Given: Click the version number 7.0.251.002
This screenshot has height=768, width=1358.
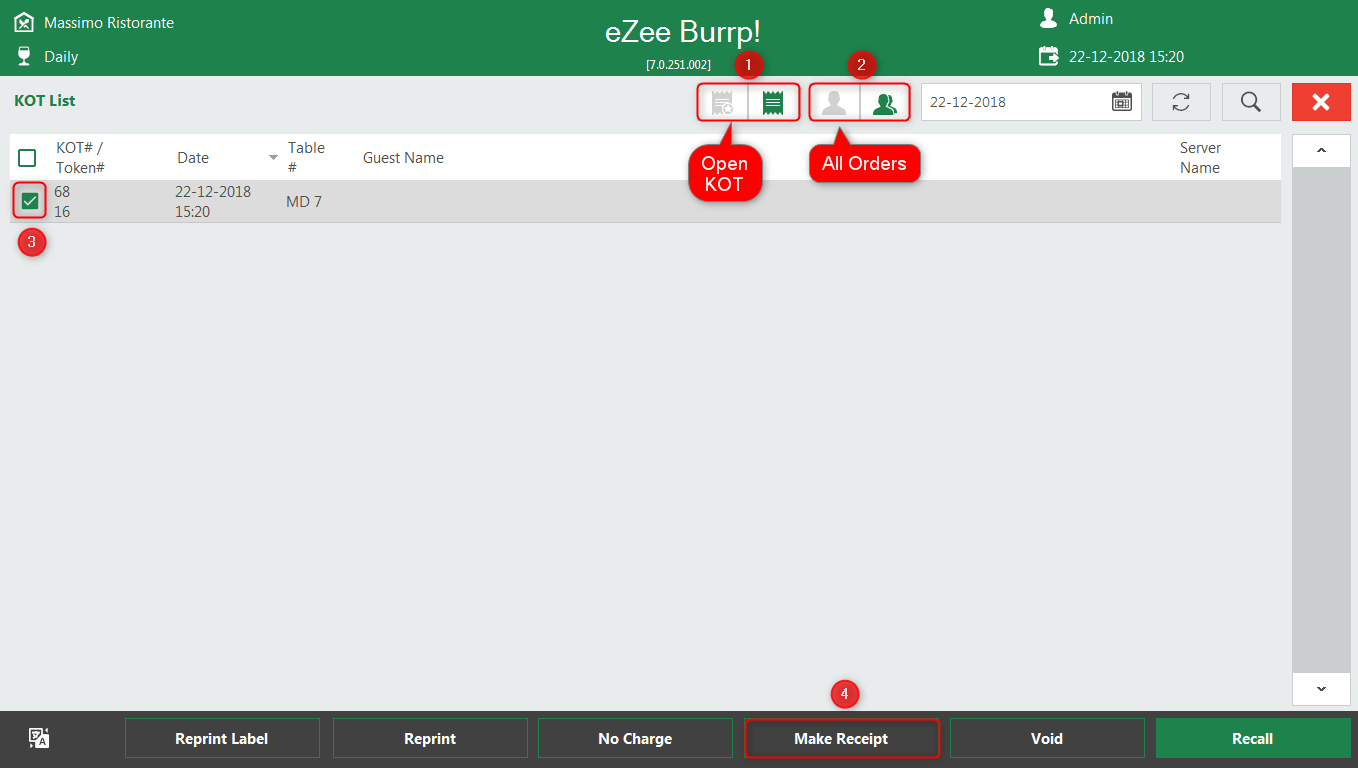Looking at the screenshot, I should click(x=678, y=65).
